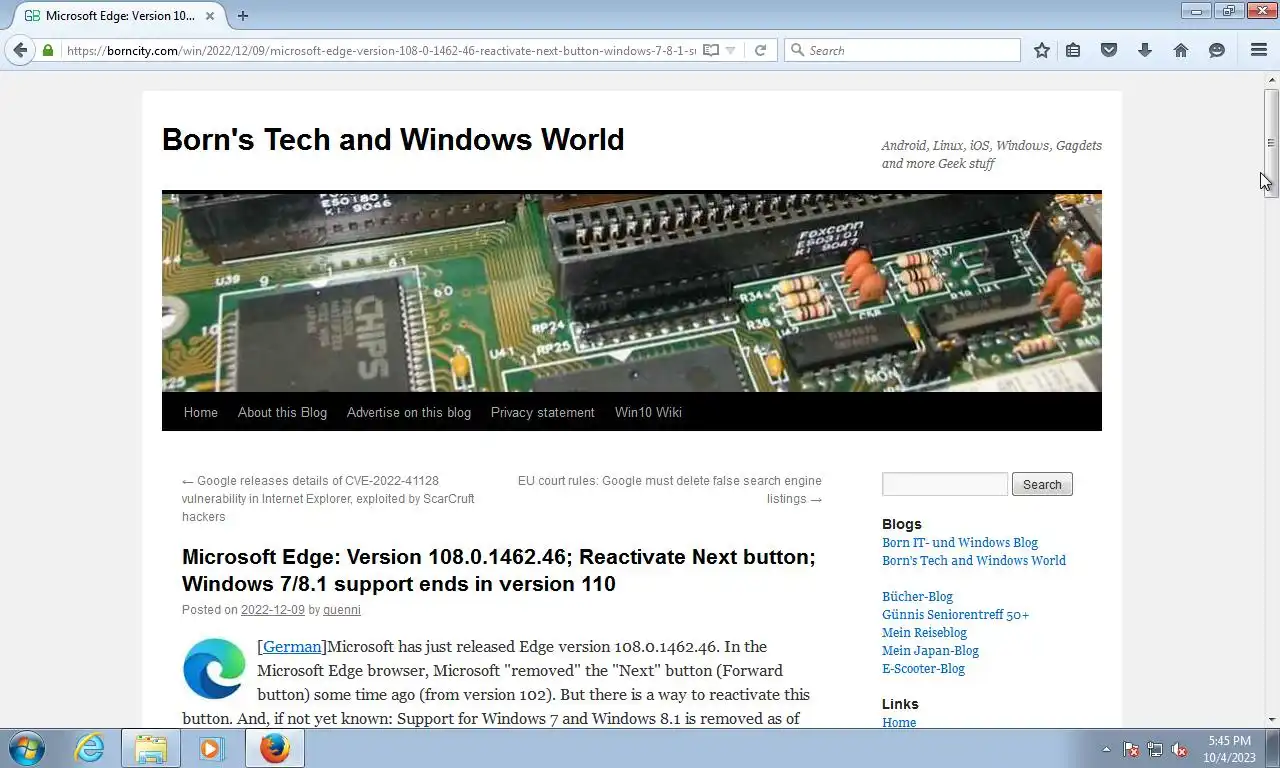Open author quenni link
This screenshot has width=1280, height=768.
coord(341,609)
